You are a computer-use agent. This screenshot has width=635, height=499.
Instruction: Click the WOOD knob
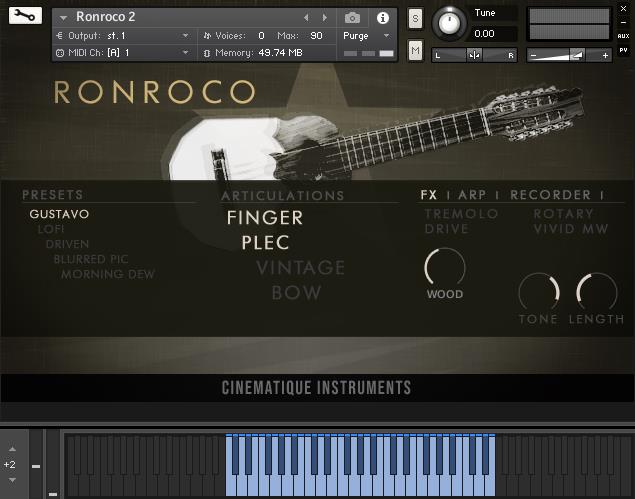pyautogui.click(x=445, y=268)
